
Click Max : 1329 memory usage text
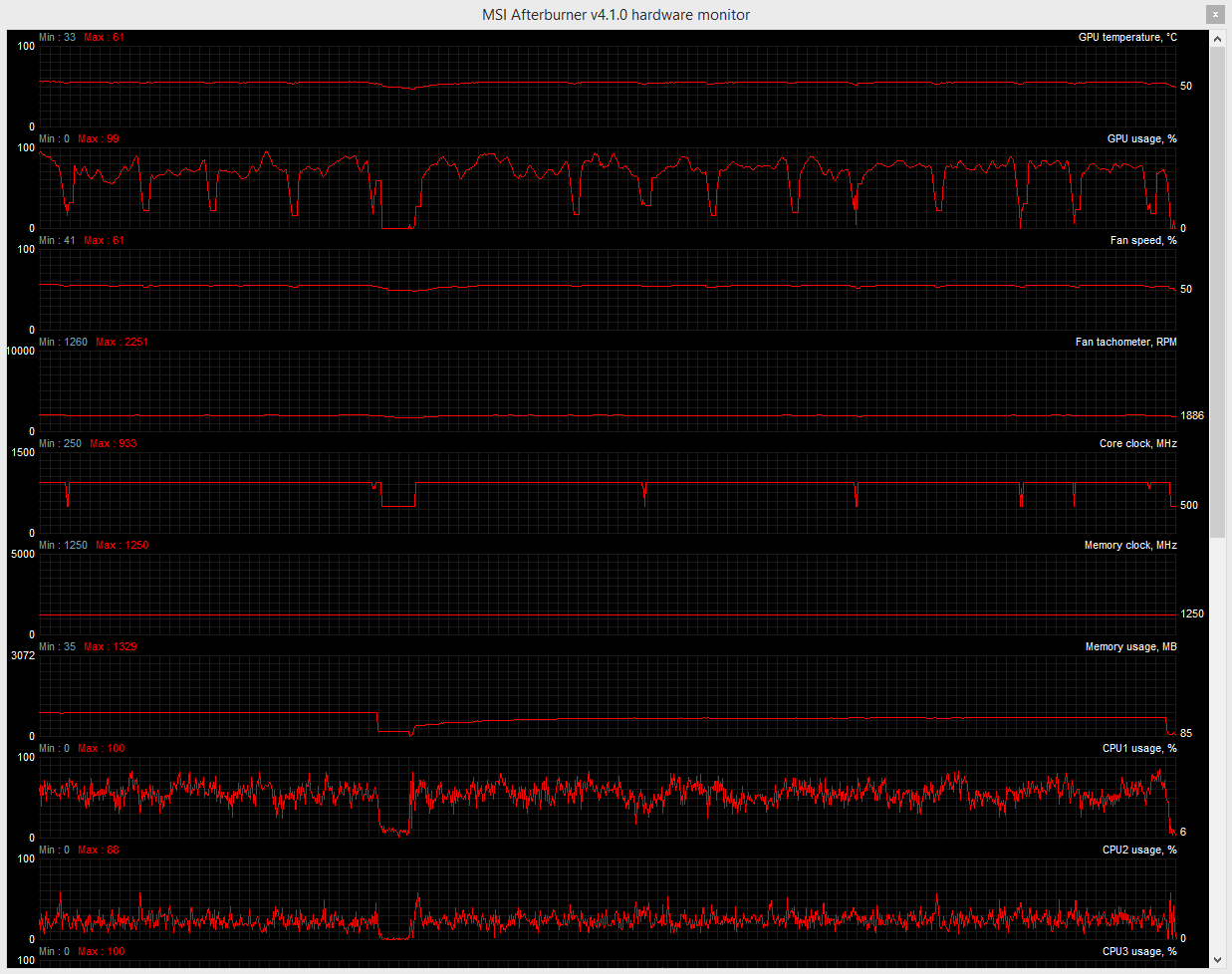(111, 646)
